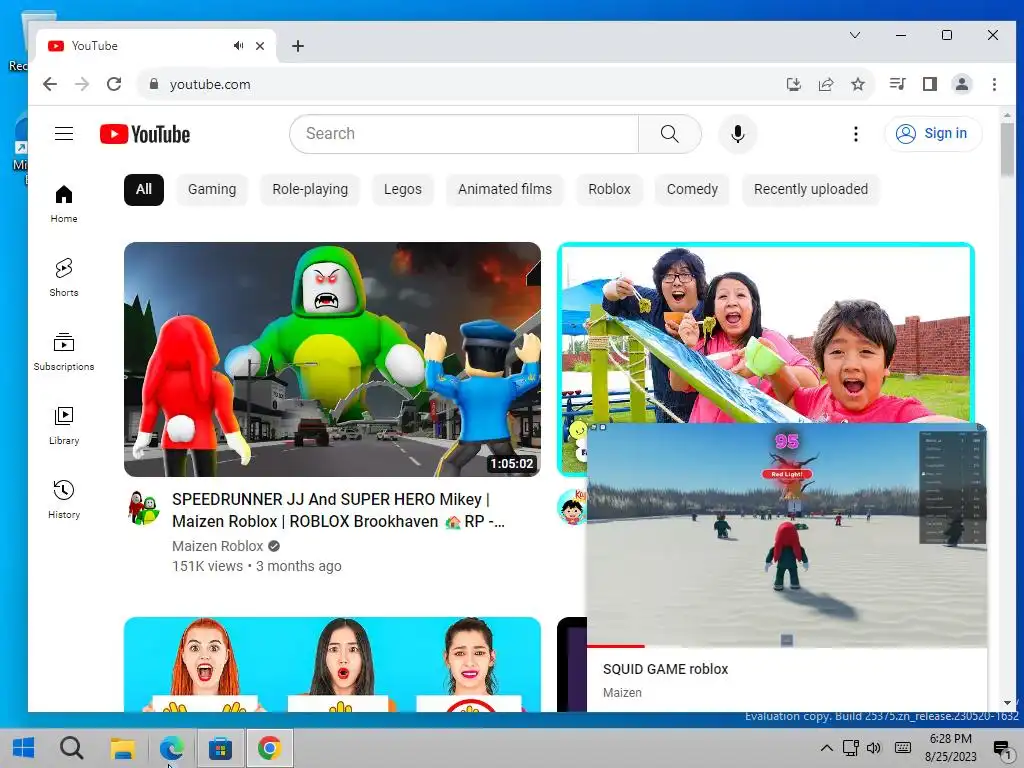
Task: Click the browser forward arrow
Action: click(x=82, y=84)
